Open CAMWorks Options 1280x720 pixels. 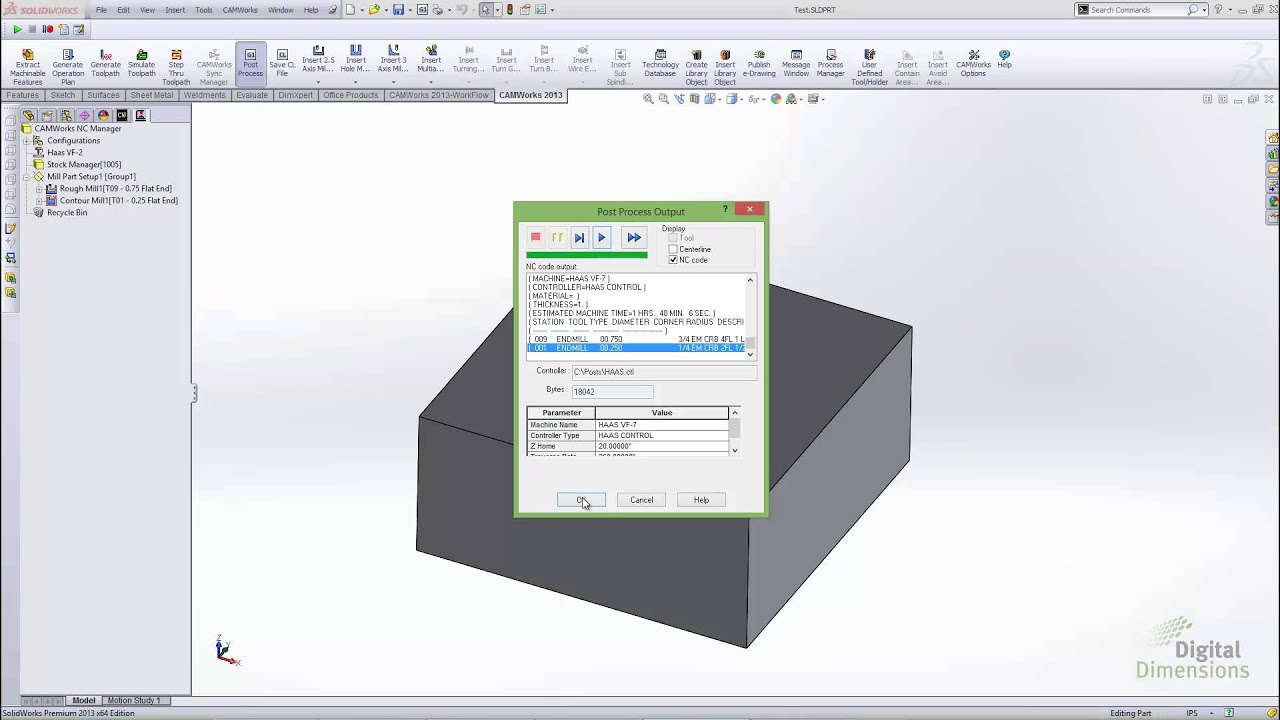click(x=973, y=64)
